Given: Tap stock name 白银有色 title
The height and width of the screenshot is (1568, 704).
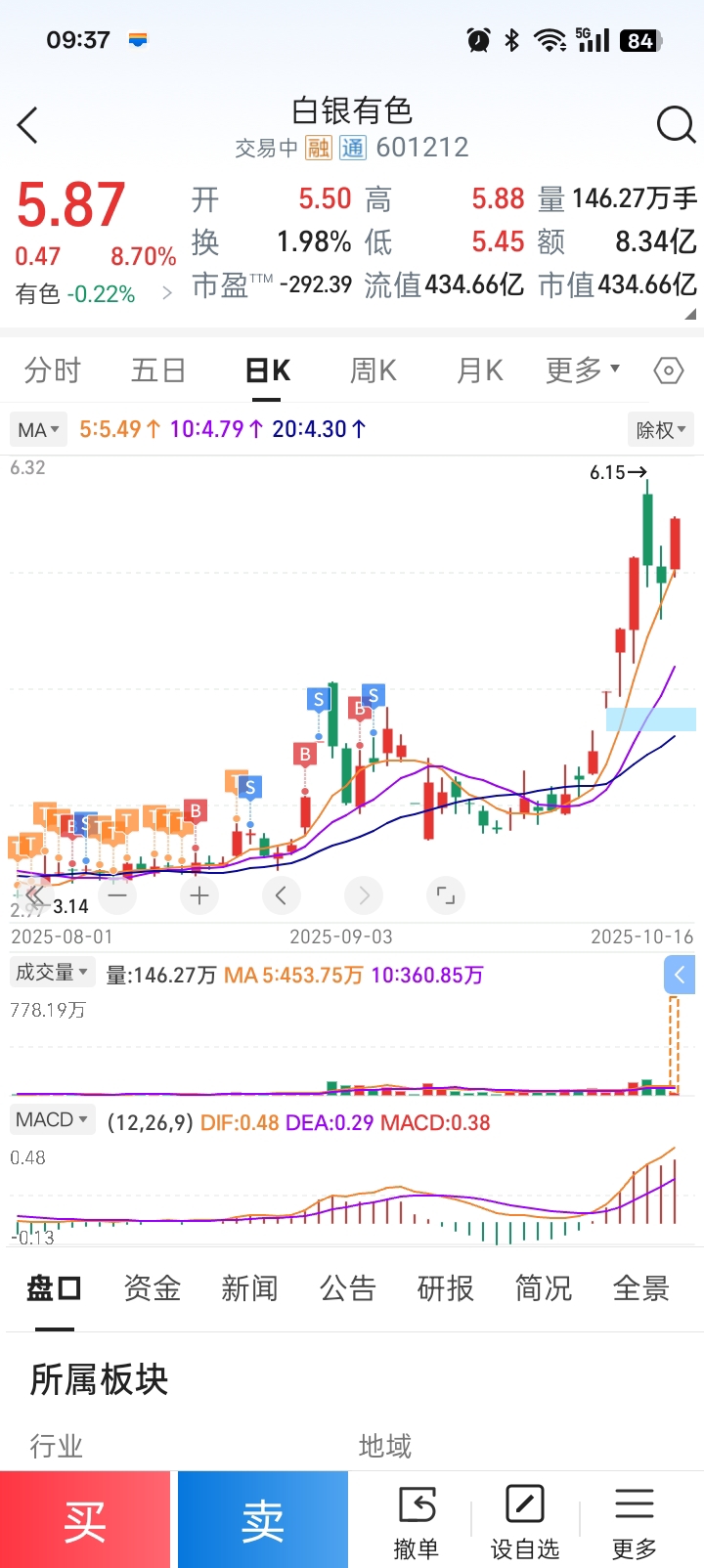Looking at the screenshot, I should pos(352,110).
